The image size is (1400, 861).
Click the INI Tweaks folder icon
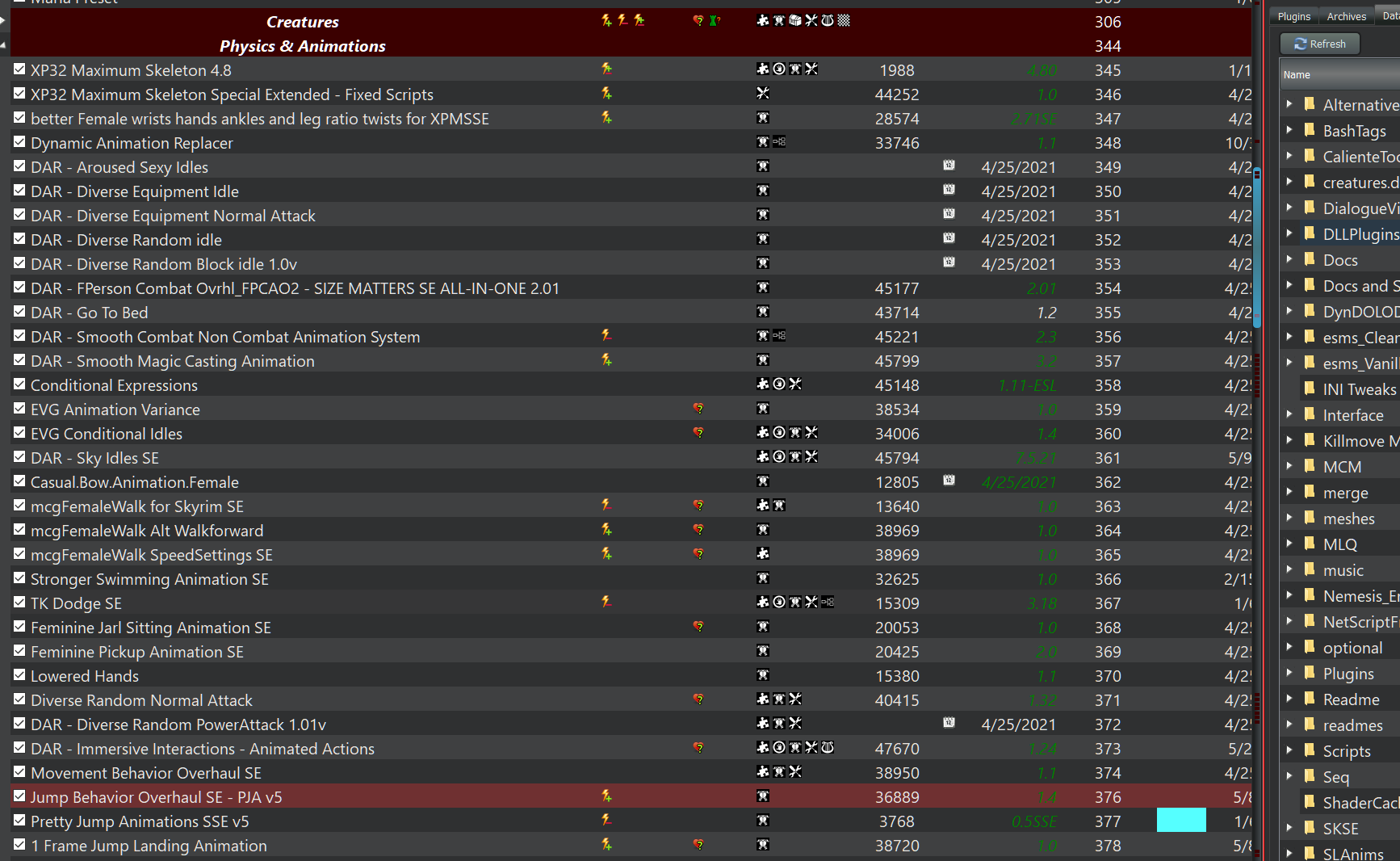[x=1310, y=388]
